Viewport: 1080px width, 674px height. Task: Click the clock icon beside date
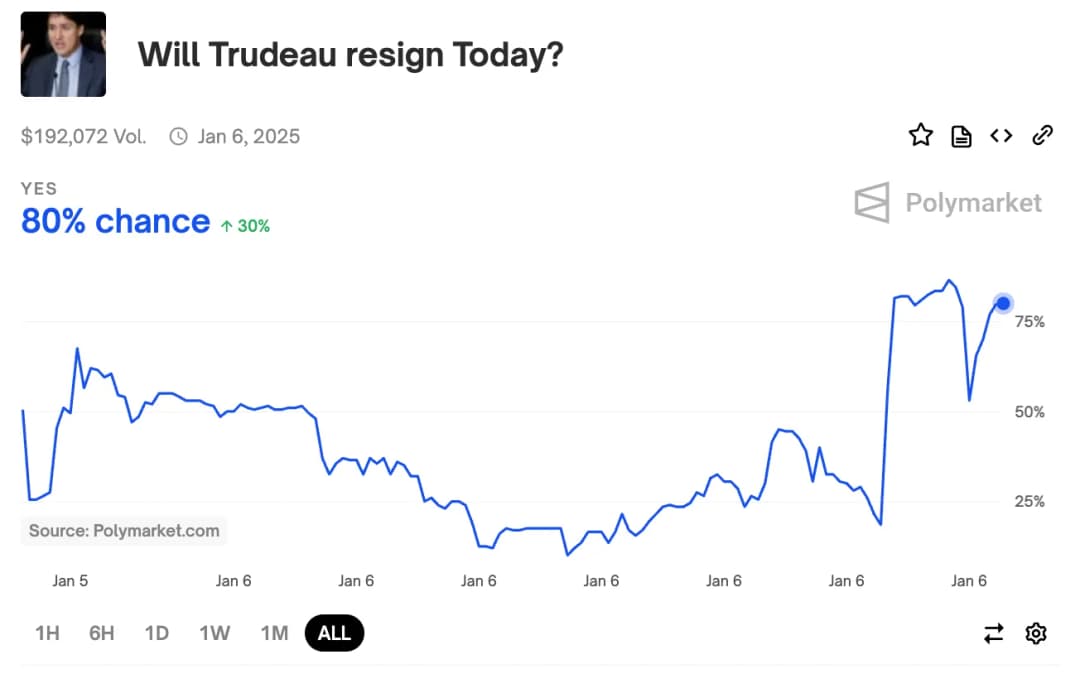pos(179,136)
